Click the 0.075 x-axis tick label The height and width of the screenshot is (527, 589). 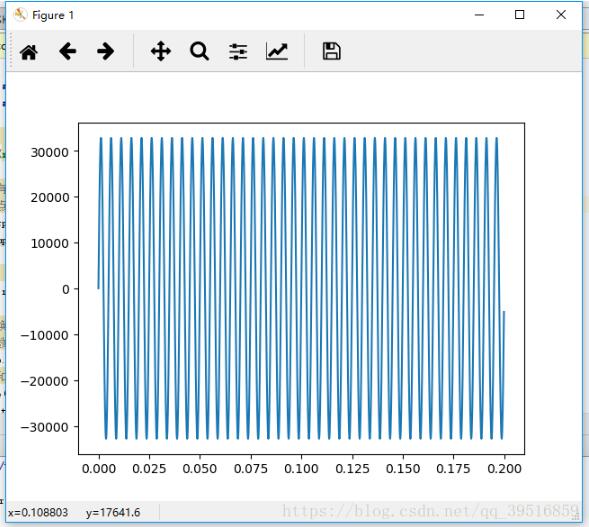251,469
